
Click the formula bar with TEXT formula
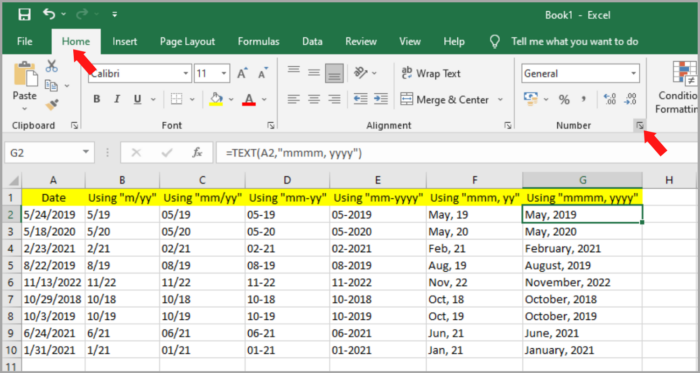457,153
